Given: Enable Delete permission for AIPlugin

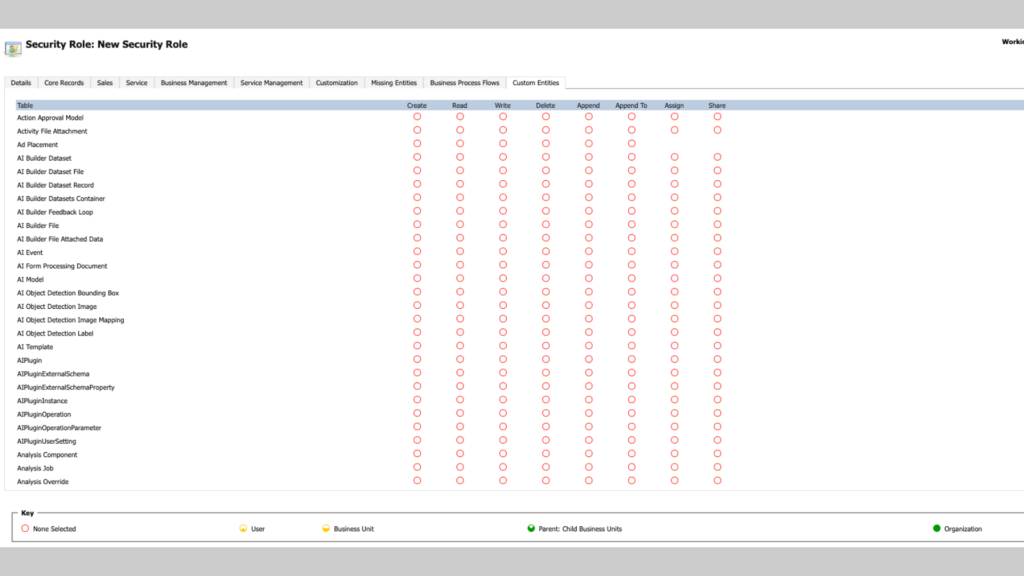Looking at the screenshot, I should (x=545, y=360).
